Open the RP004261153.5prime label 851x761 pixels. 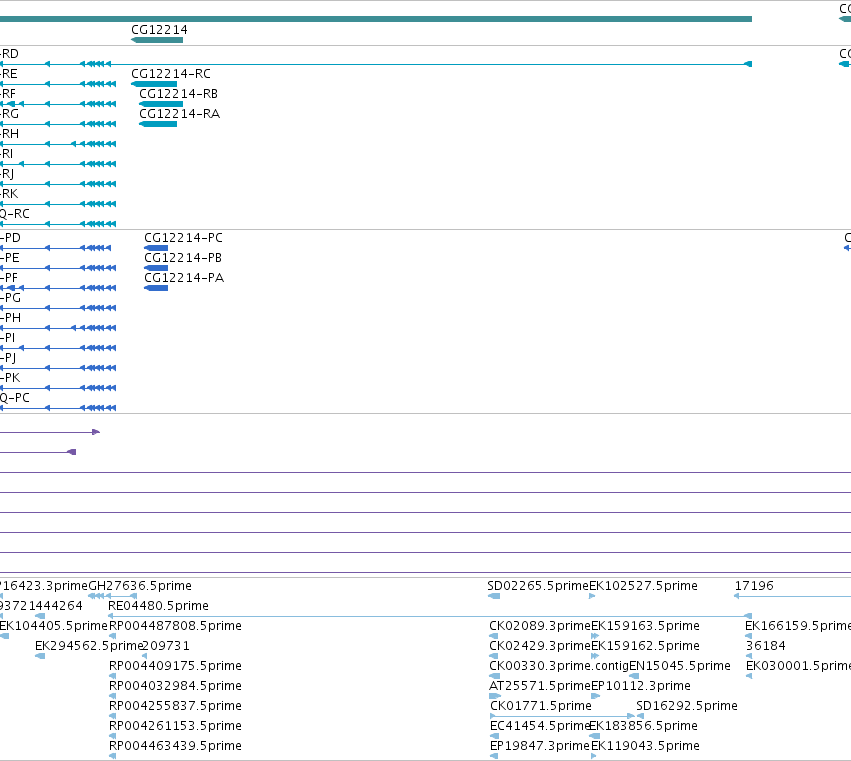point(175,726)
